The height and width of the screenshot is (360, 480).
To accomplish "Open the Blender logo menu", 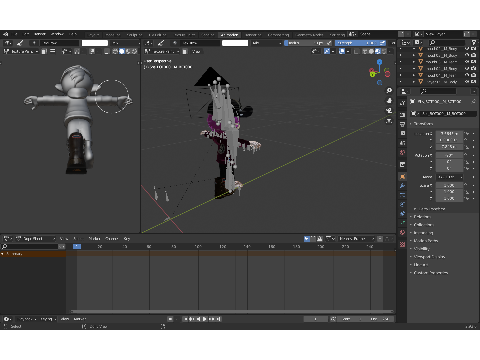I will (6, 34).
